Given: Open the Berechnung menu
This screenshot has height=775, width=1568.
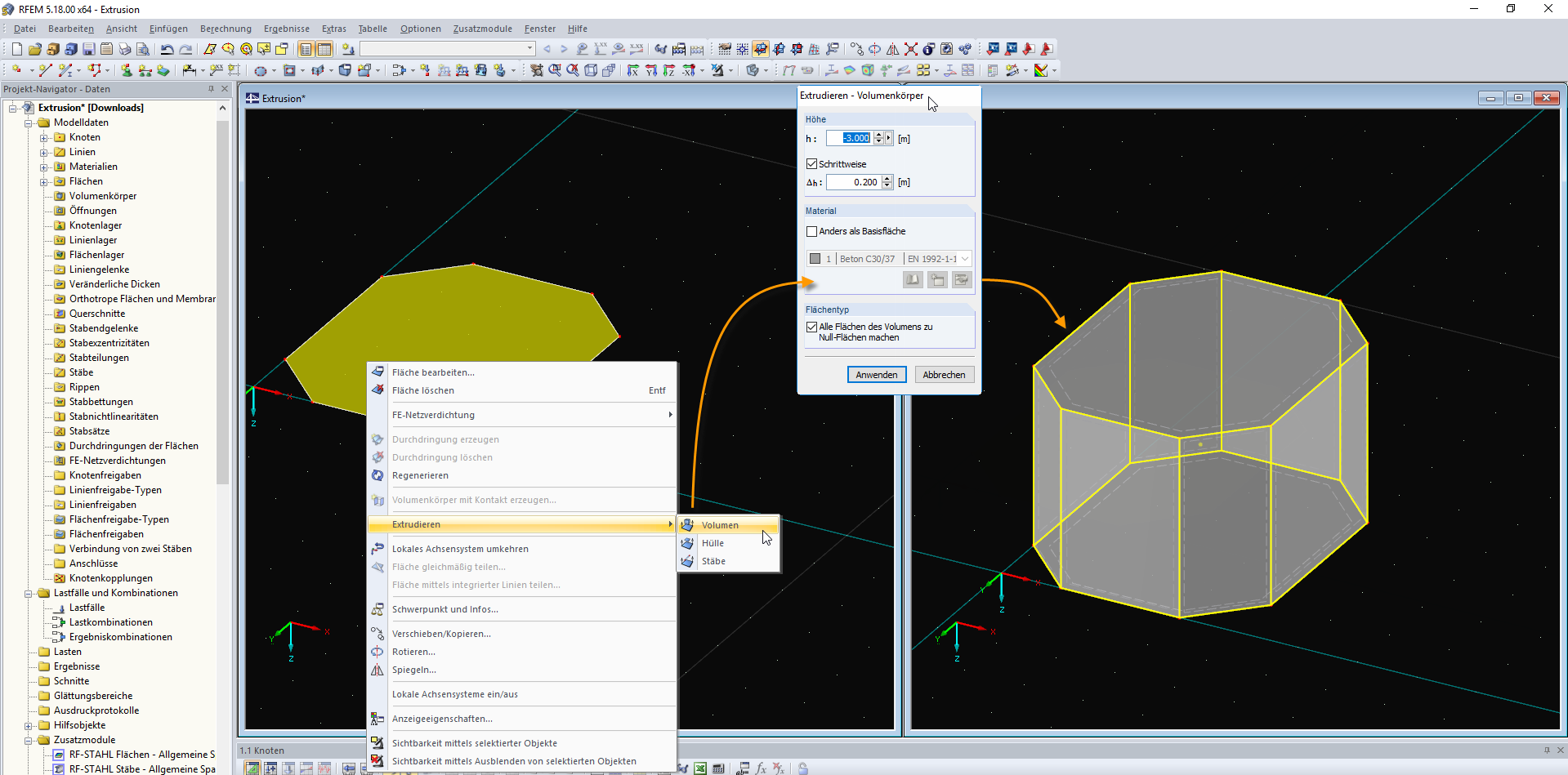Looking at the screenshot, I should pos(226,29).
